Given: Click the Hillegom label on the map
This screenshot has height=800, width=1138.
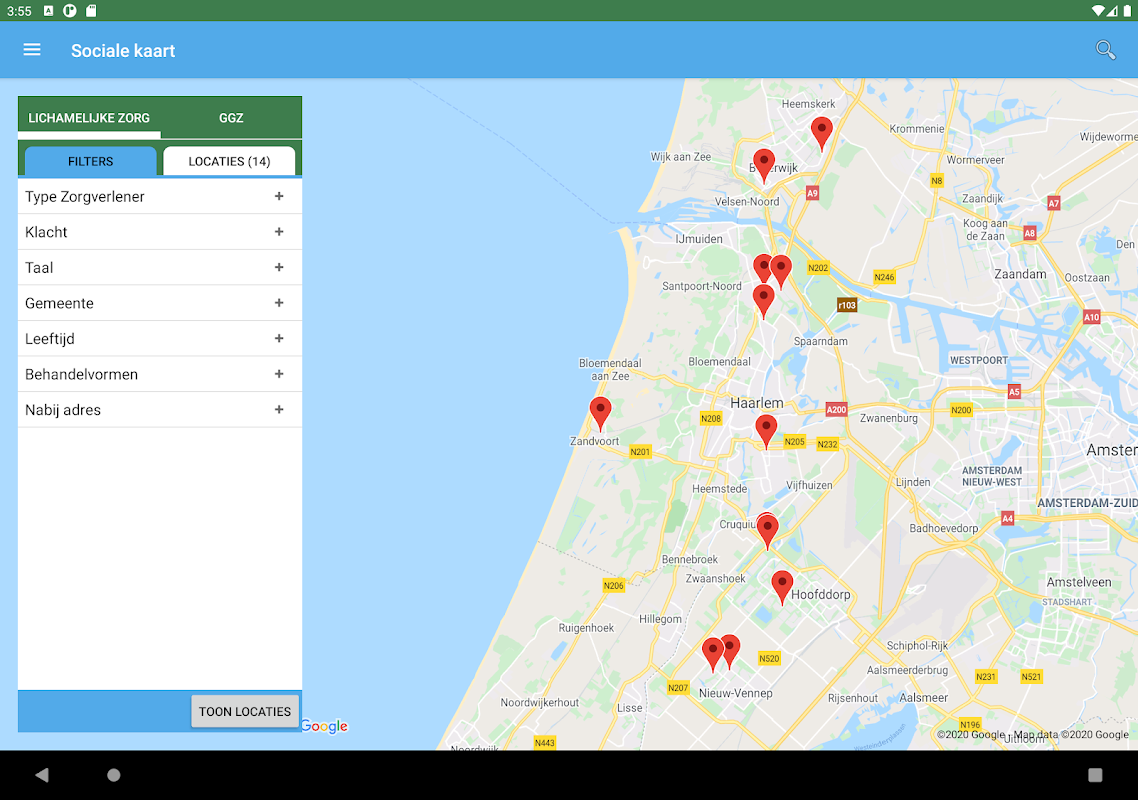Looking at the screenshot, I should 660,619.
